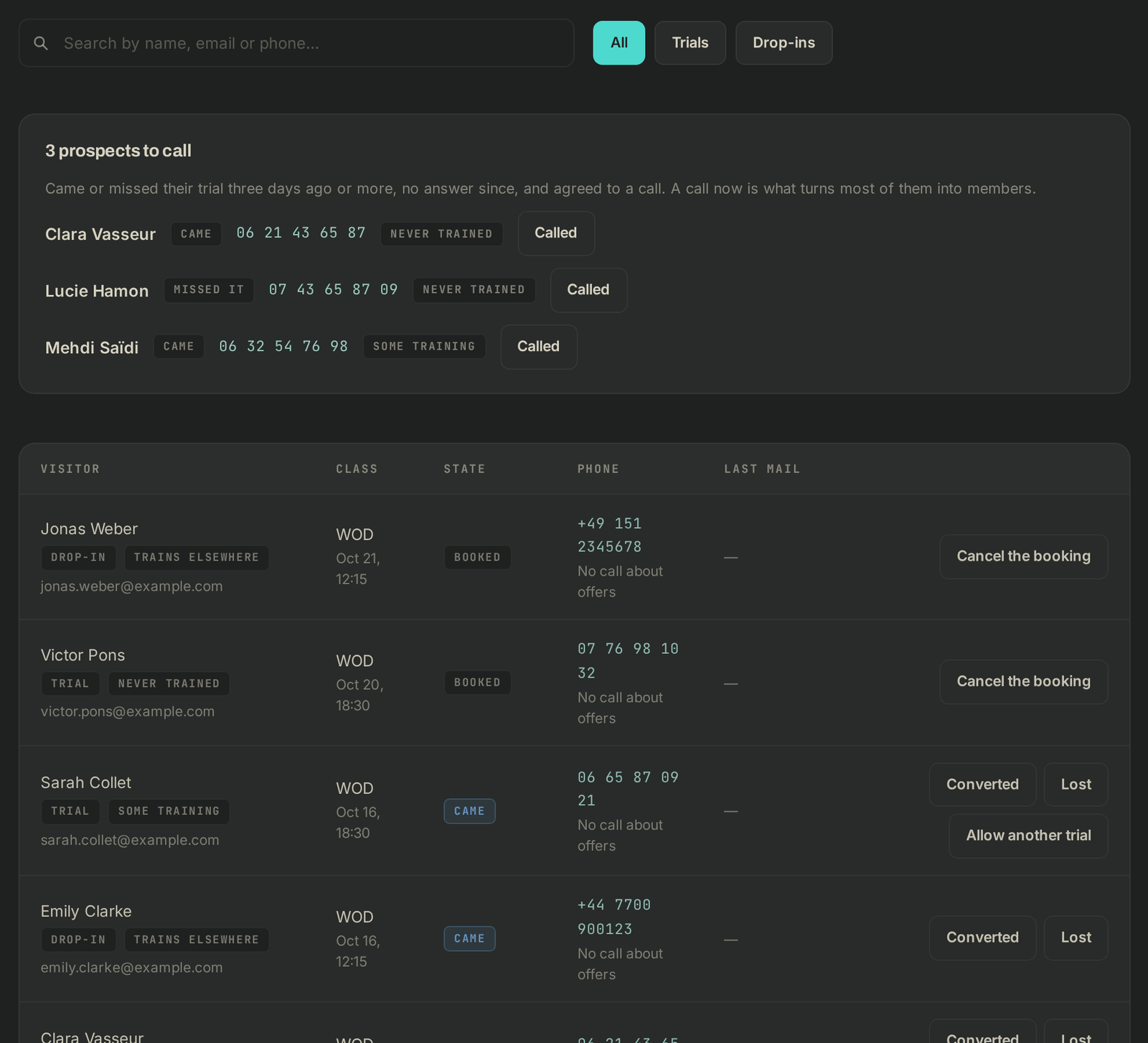Click the '3 prospects to call' heading
Screen dimensions: 1148x1043
click(118, 151)
